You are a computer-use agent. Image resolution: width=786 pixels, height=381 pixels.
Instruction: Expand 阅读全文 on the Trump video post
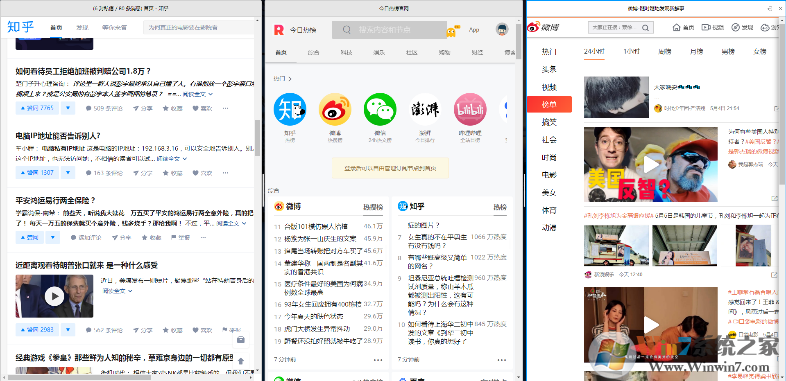point(117,290)
